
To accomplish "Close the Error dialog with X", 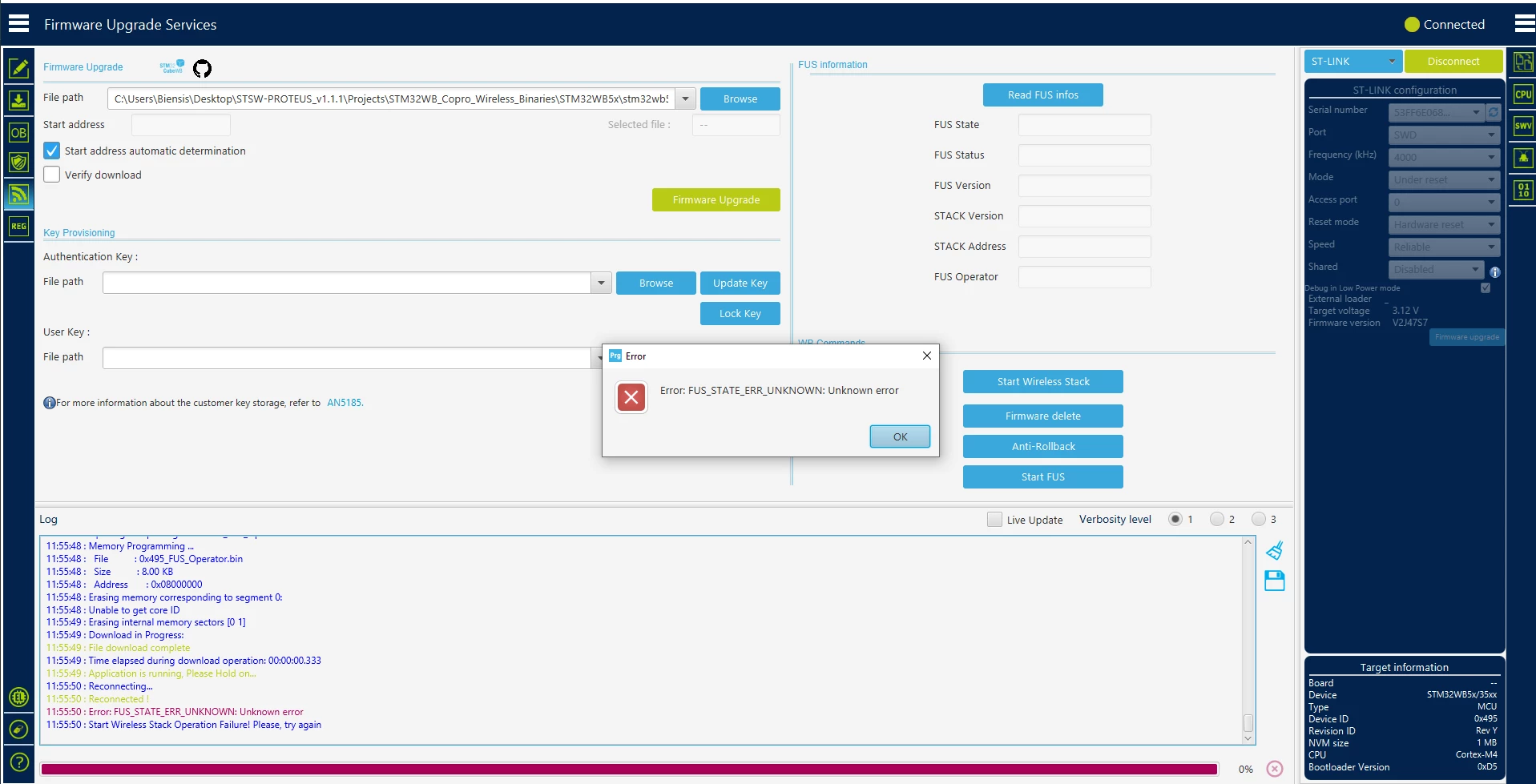I will [x=927, y=356].
